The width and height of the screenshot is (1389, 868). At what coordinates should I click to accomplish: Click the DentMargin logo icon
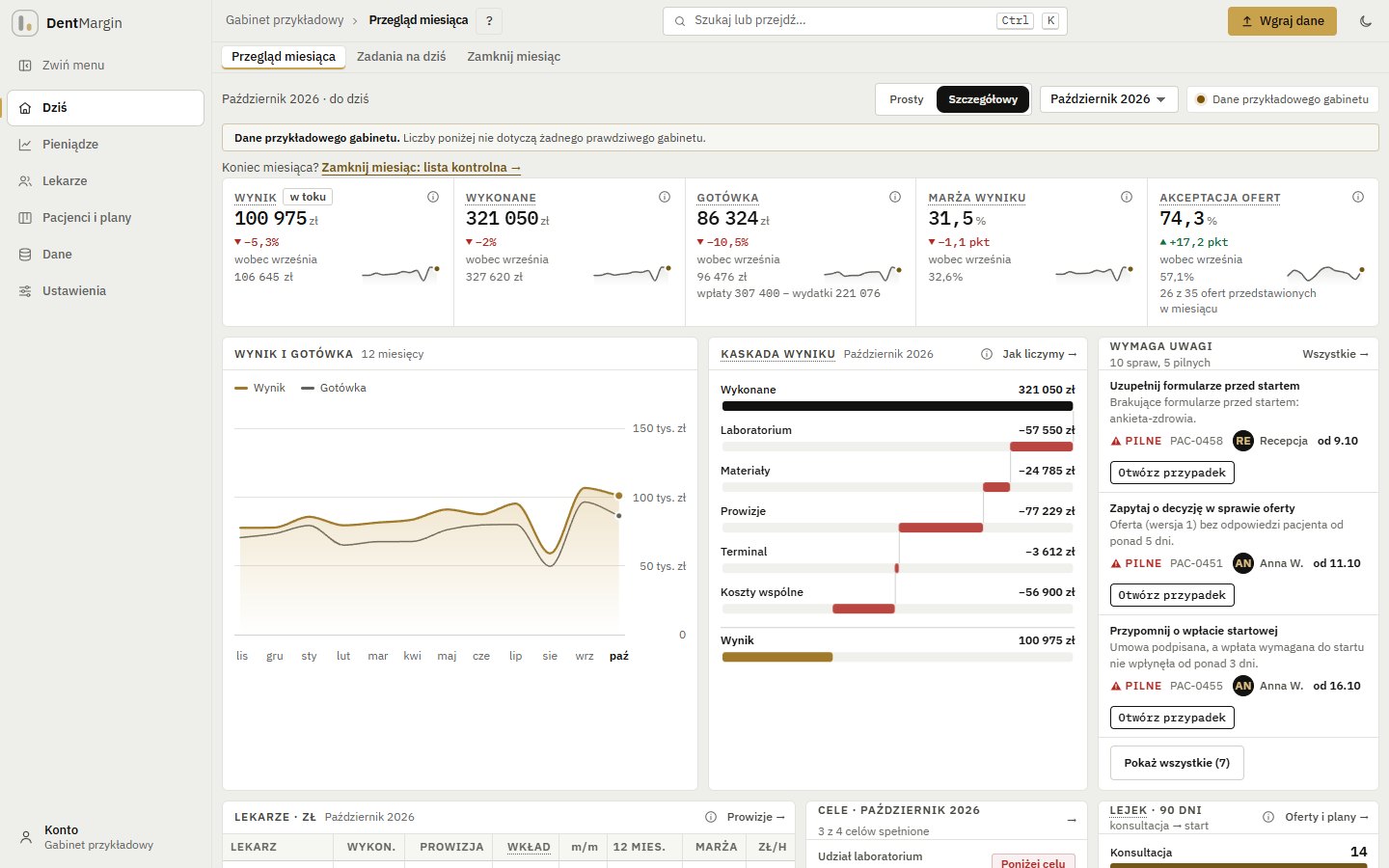click(25, 23)
